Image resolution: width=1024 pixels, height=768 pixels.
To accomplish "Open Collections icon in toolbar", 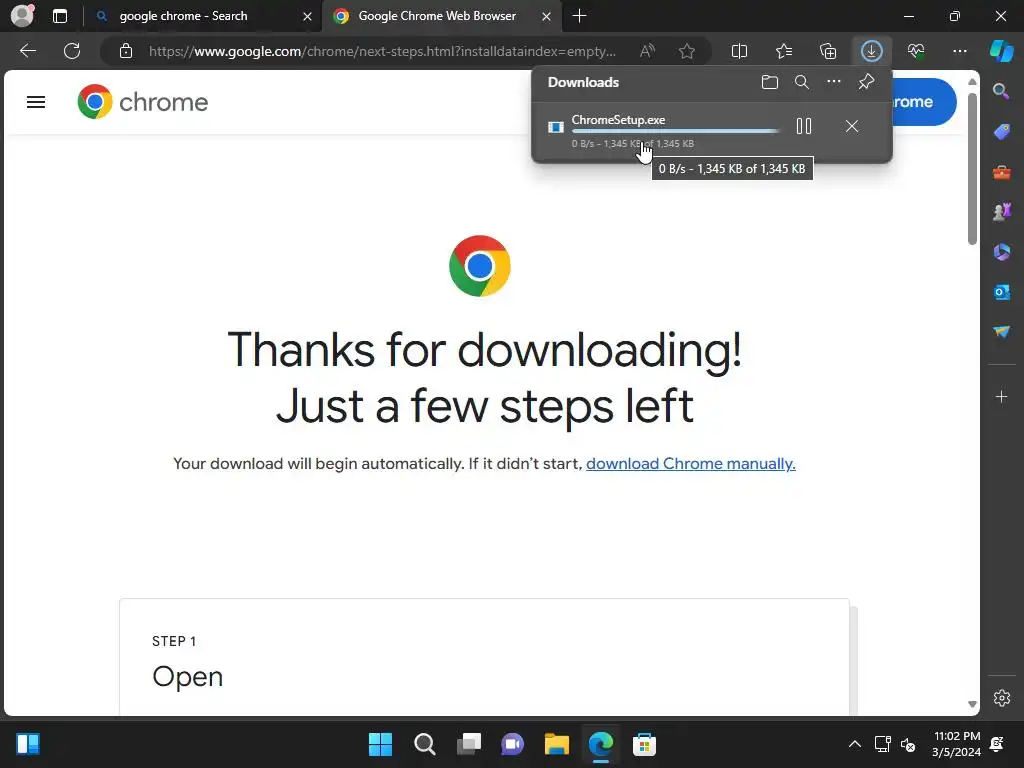I will point(828,51).
